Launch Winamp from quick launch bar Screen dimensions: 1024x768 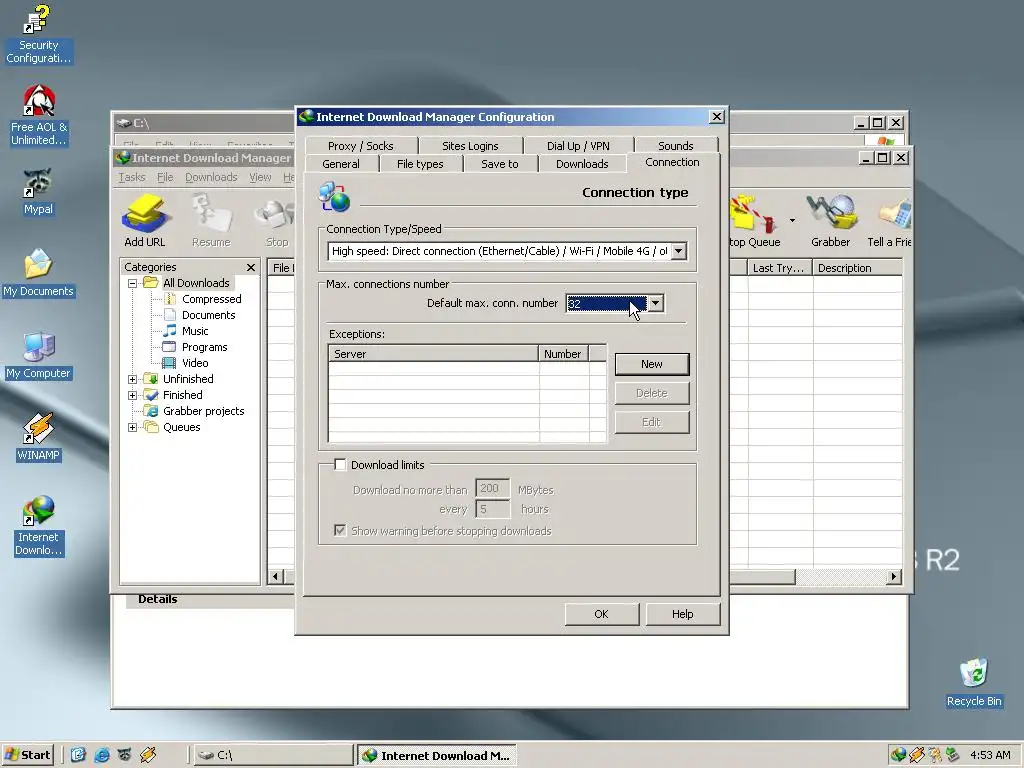click(148, 755)
